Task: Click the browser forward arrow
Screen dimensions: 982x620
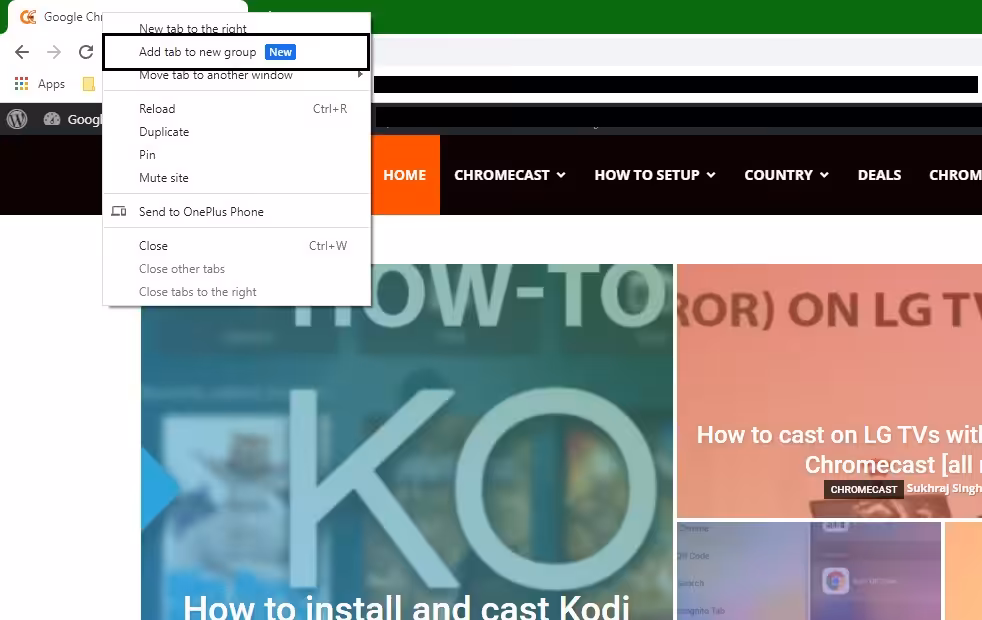Action: [x=54, y=52]
